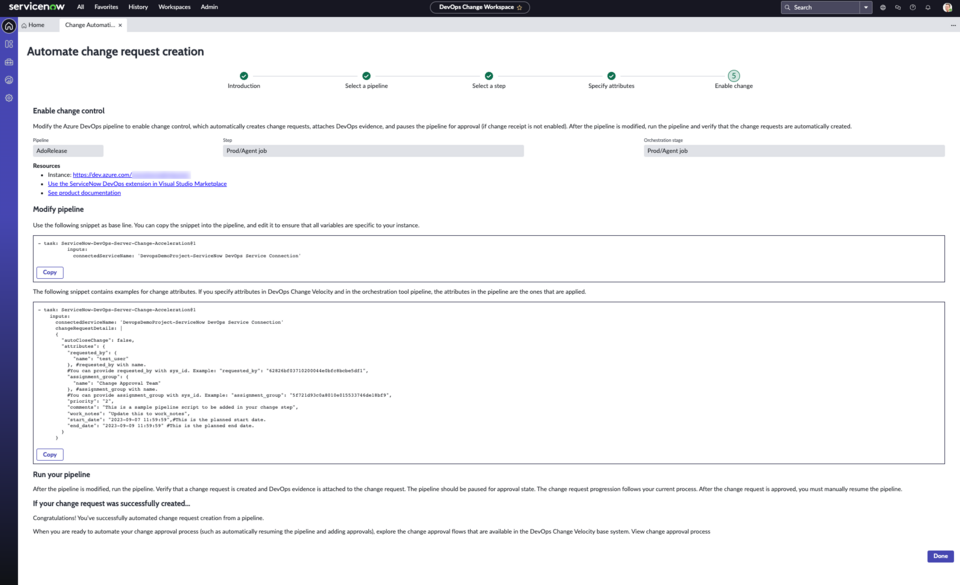The width and height of the screenshot is (960, 585).
Task: Click the ServiceNow logo
Action: 36,7
